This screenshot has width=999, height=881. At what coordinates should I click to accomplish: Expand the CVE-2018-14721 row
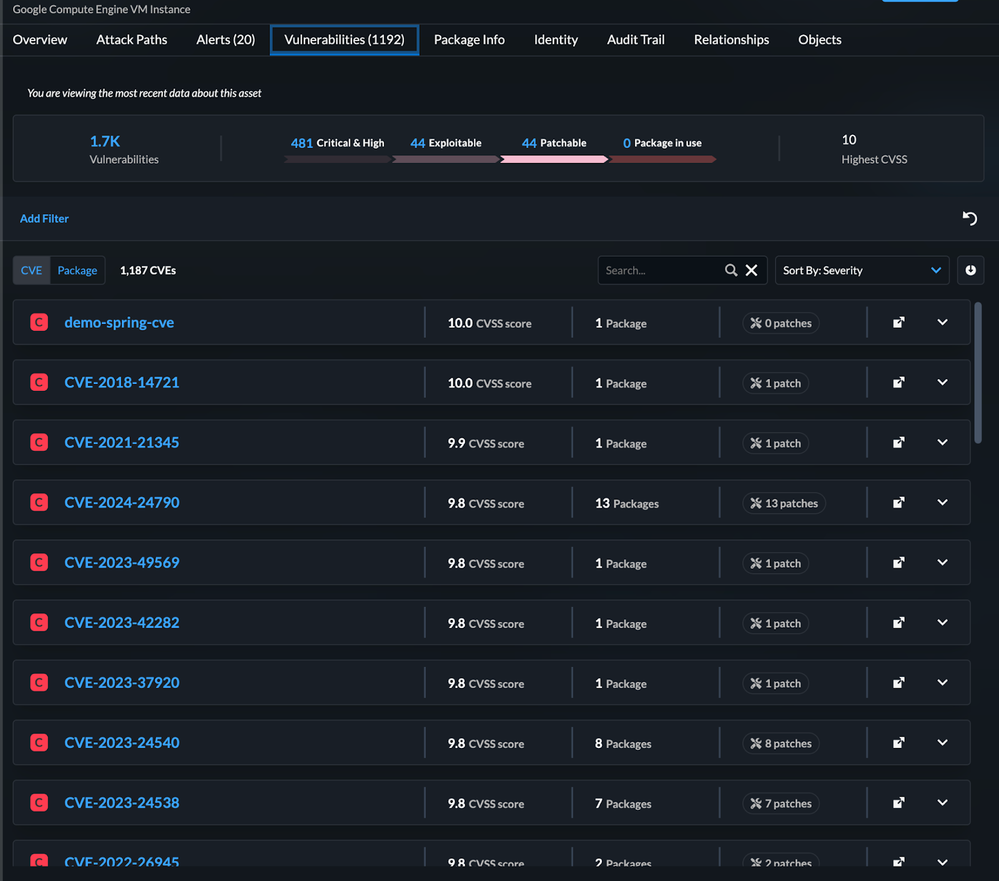click(942, 383)
